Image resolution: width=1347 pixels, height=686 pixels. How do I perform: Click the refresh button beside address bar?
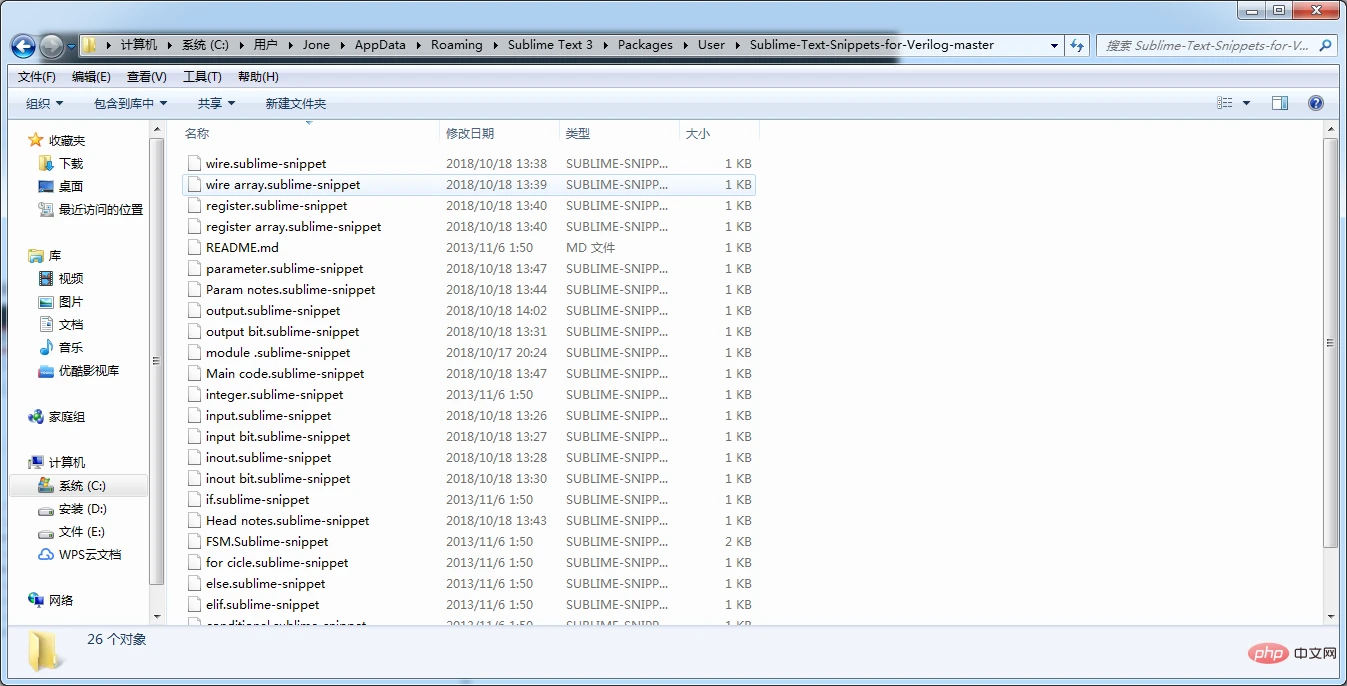1077,45
